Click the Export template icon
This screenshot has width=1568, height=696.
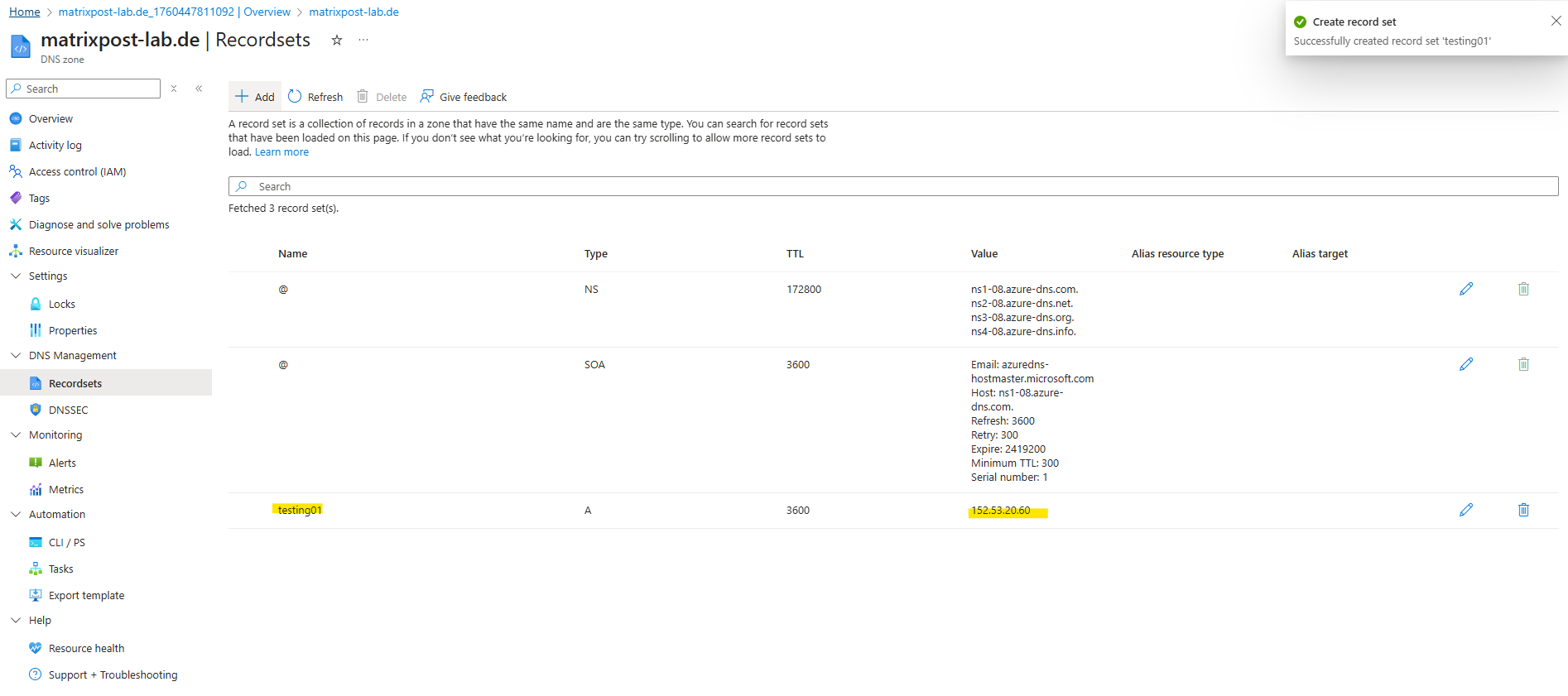pos(36,595)
